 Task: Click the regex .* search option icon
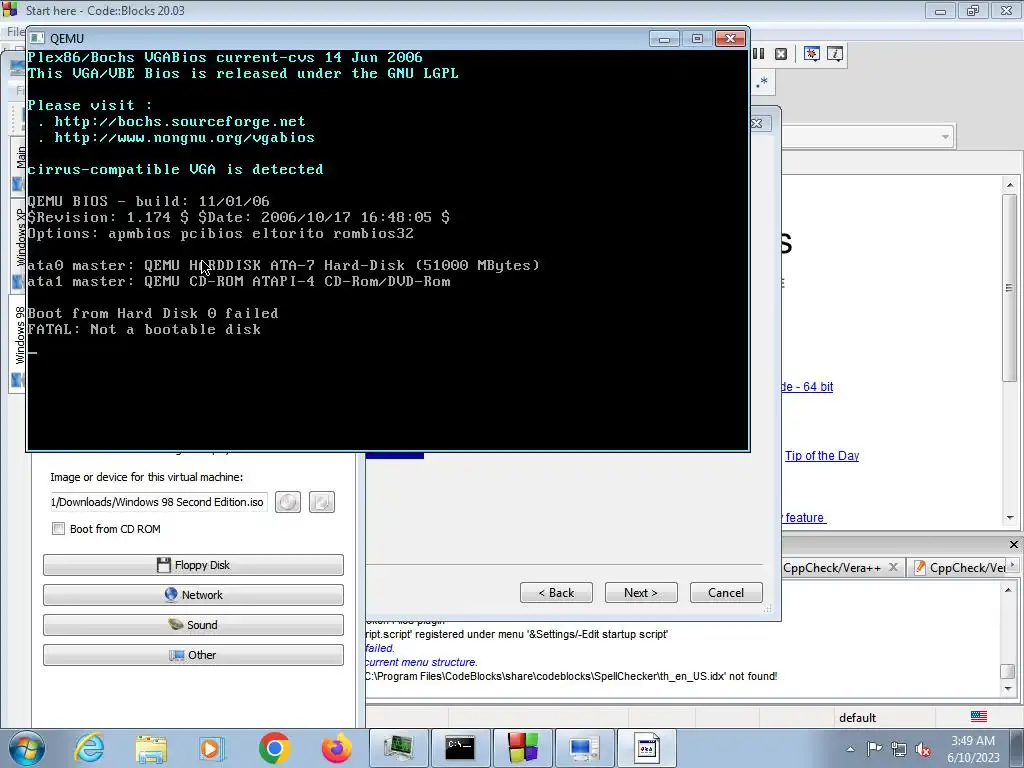coord(761,83)
